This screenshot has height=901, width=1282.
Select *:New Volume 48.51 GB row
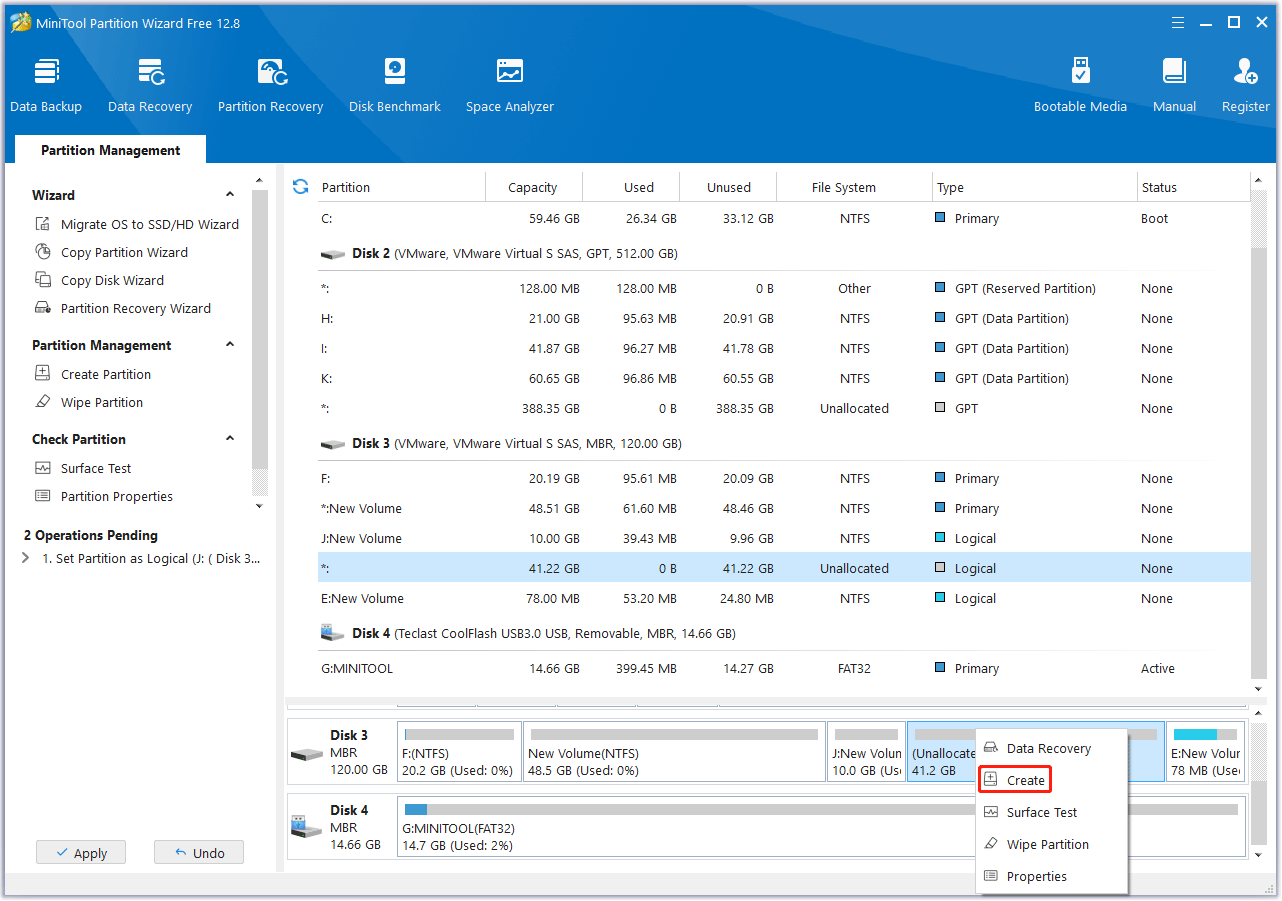[784, 509]
